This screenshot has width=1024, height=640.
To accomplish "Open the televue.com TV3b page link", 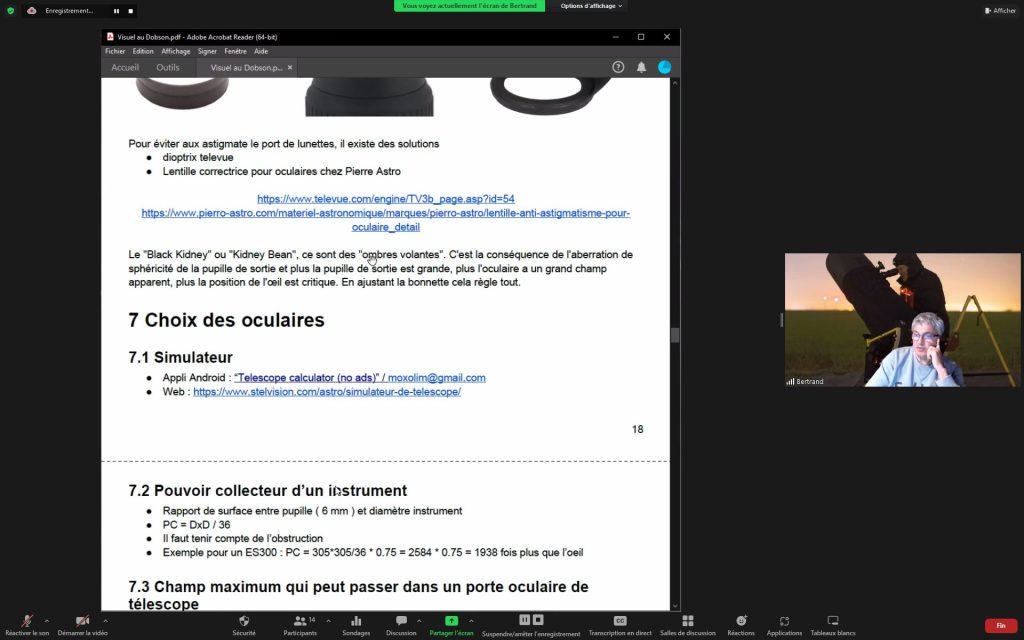I will tap(386, 199).
